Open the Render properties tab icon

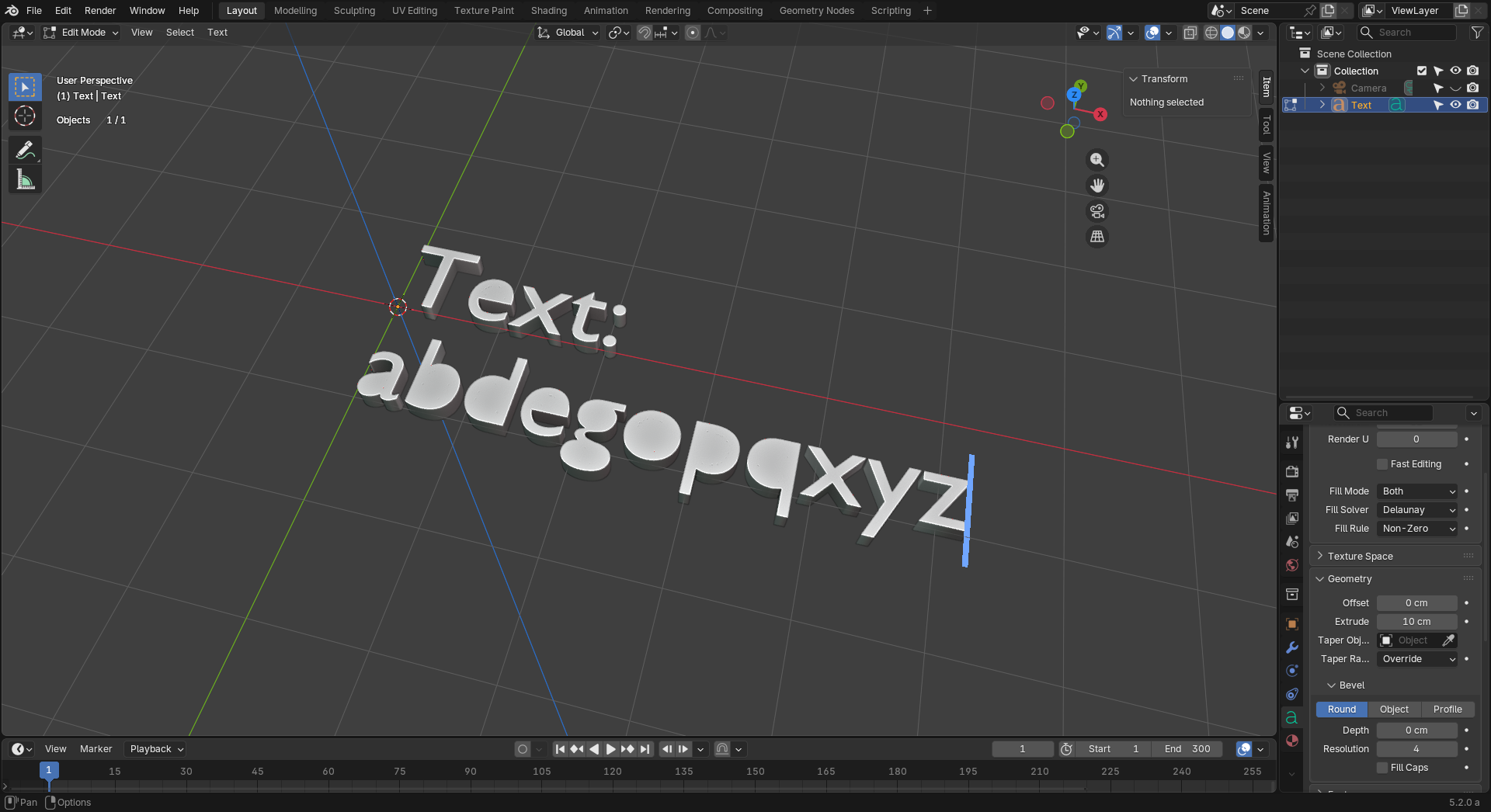click(x=1292, y=471)
